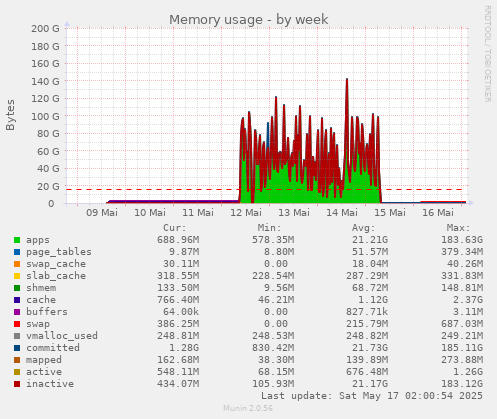This screenshot has height=419, width=497.
Task: Click the brown mapped legend swatch
Action: click(17, 360)
